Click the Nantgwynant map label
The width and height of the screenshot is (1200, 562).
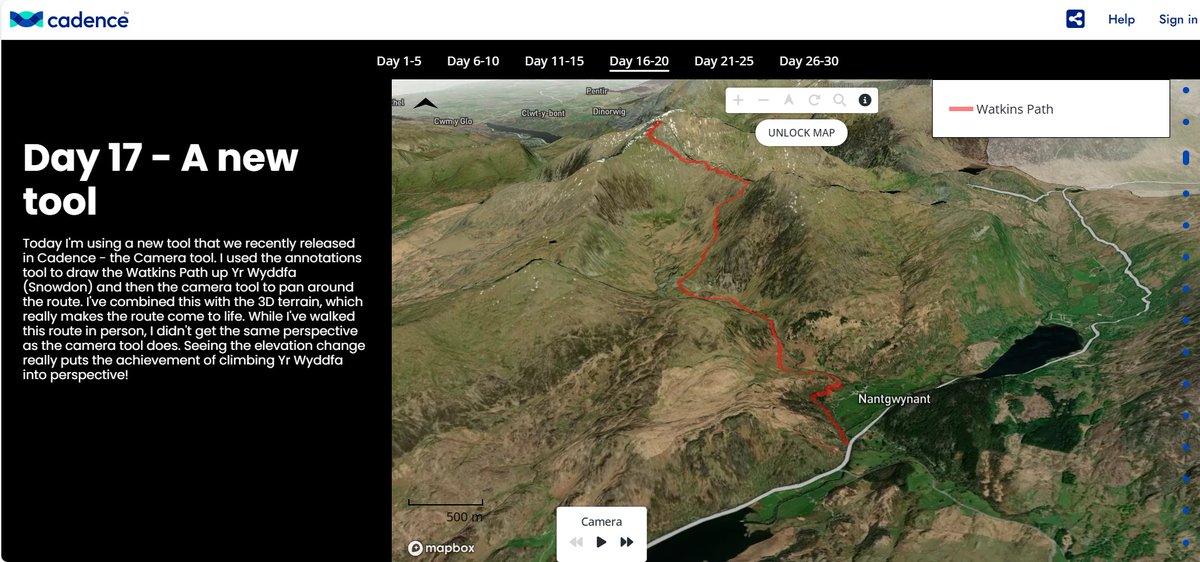[x=894, y=399]
